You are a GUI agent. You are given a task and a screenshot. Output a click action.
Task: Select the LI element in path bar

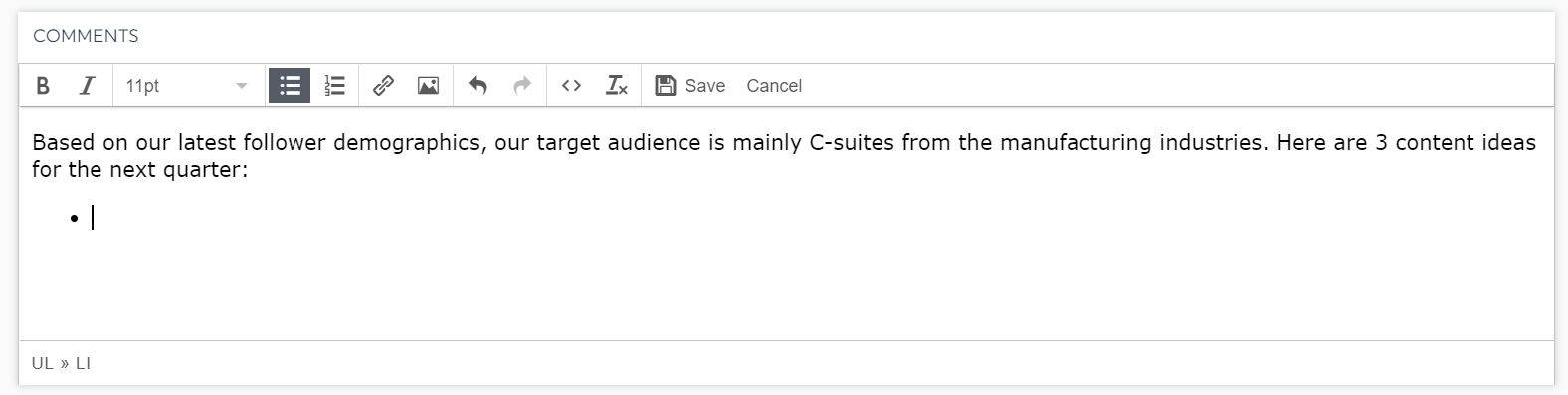[x=83, y=363]
